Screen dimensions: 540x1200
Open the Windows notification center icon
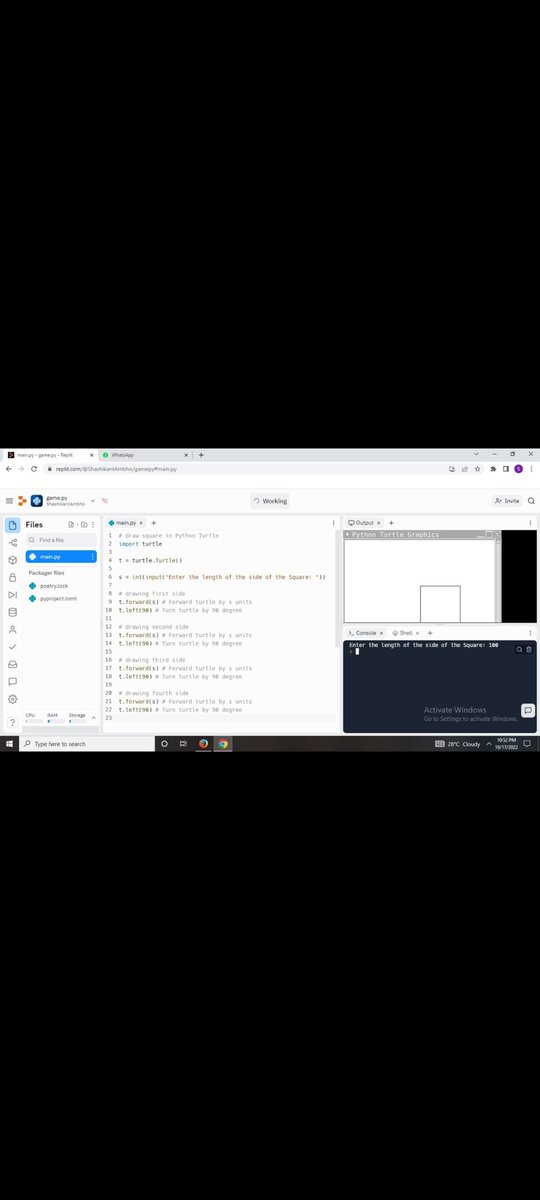coord(528,744)
